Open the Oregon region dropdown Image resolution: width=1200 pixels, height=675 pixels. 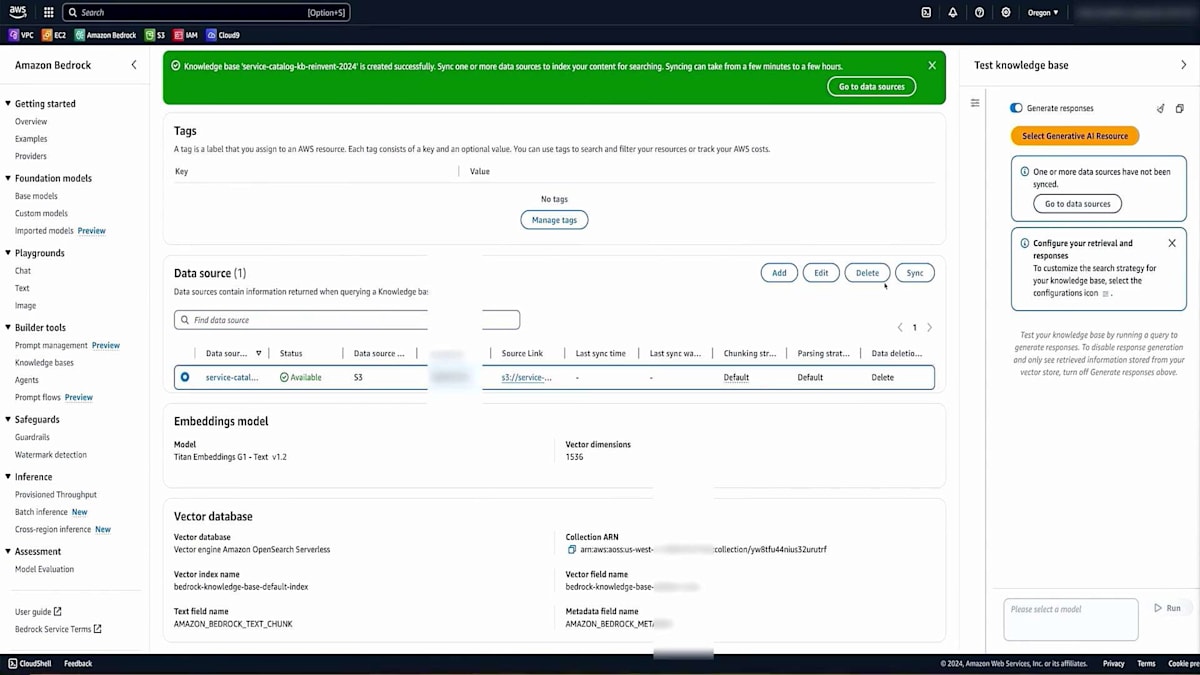pos(1042,13)
